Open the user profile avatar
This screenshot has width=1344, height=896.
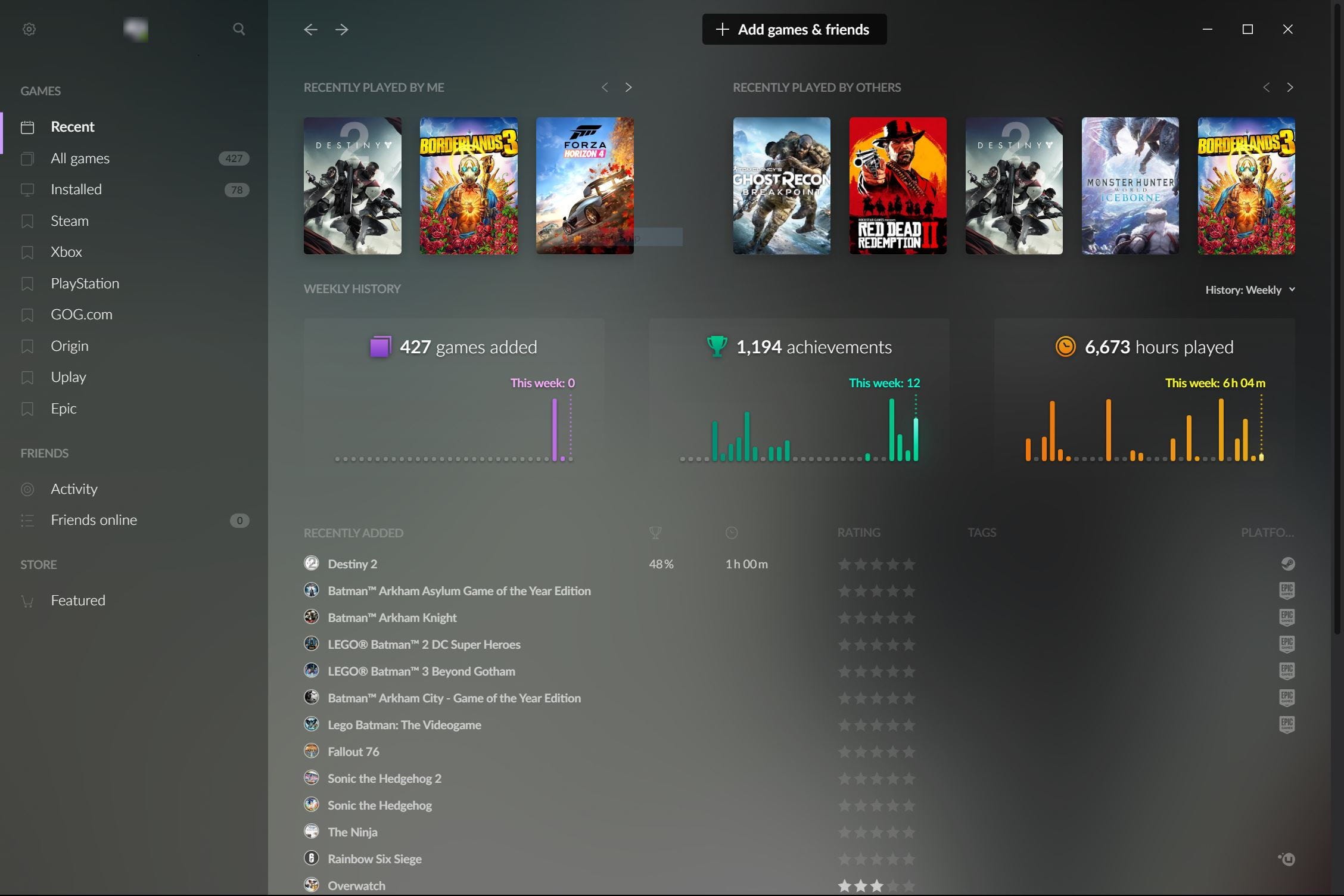[x=135, y=29]
